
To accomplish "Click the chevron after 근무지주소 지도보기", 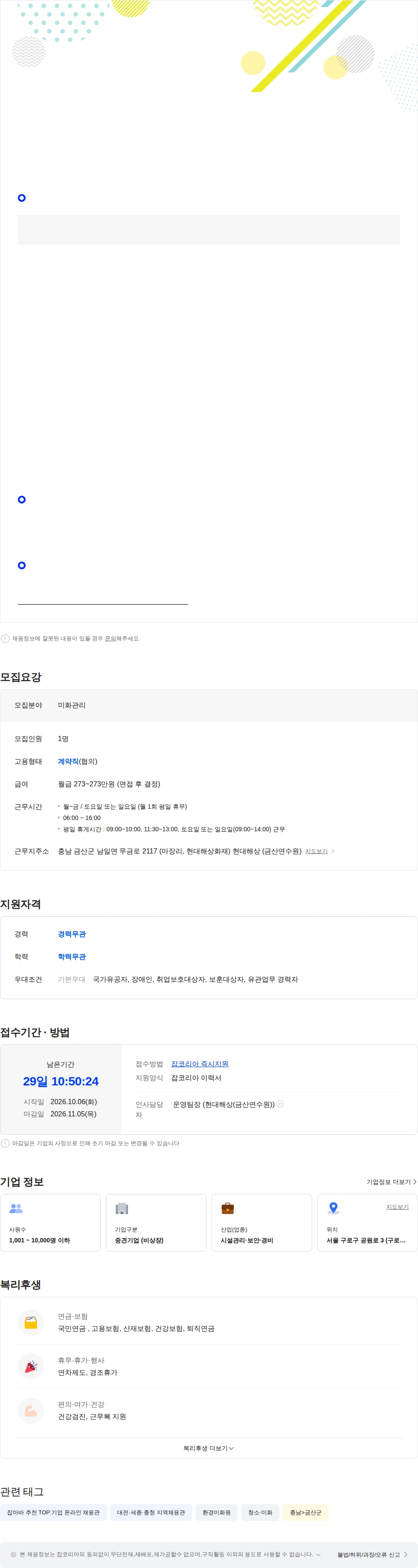I will [333, 851].
